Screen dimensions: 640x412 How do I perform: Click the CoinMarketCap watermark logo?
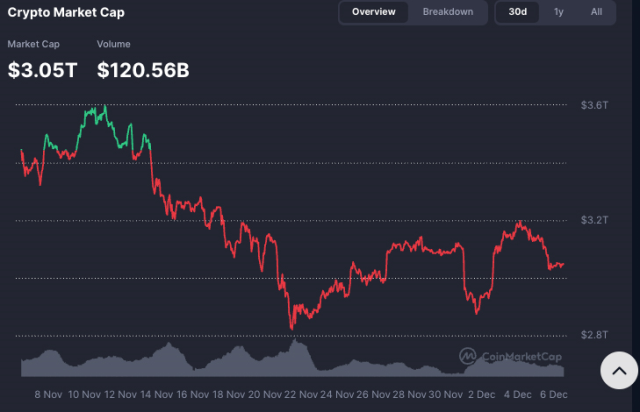pos(510,356)
